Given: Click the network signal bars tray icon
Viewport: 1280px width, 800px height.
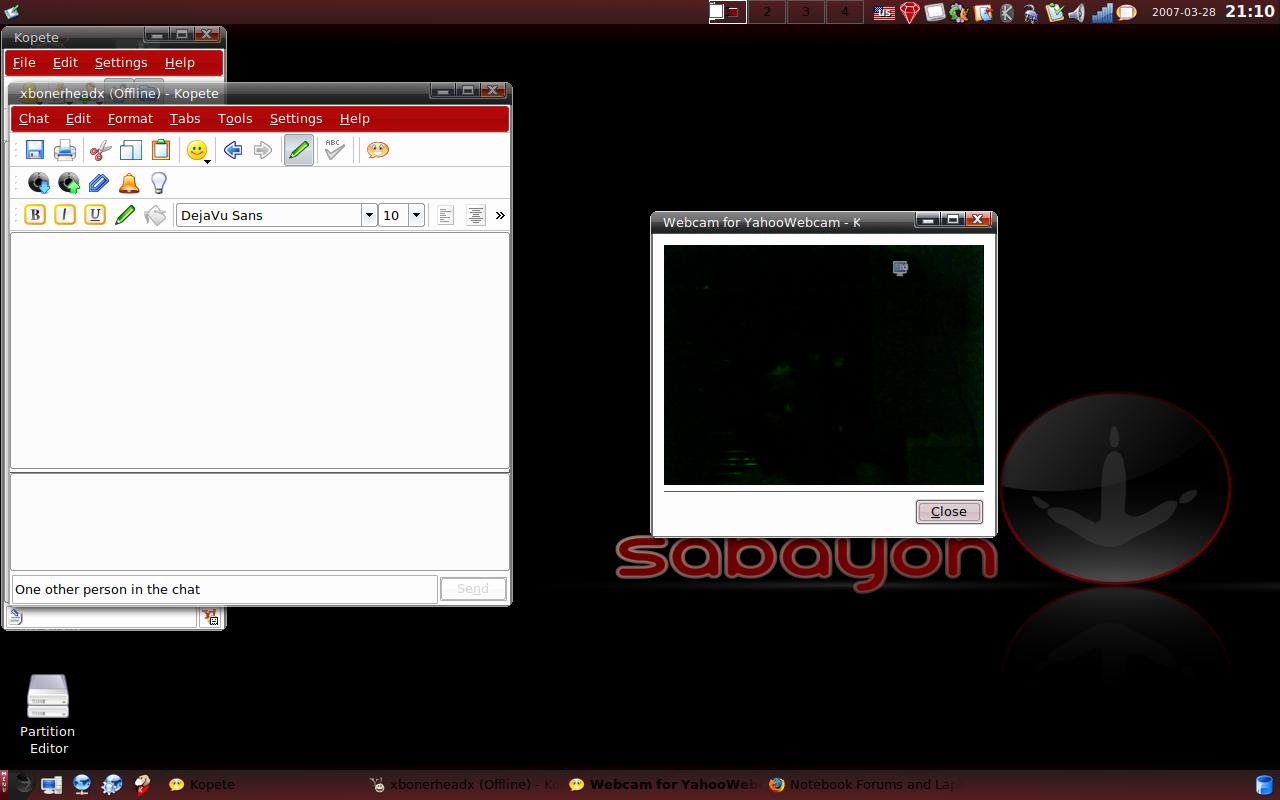Looking at the screenshot, I should click(1102, 13).
